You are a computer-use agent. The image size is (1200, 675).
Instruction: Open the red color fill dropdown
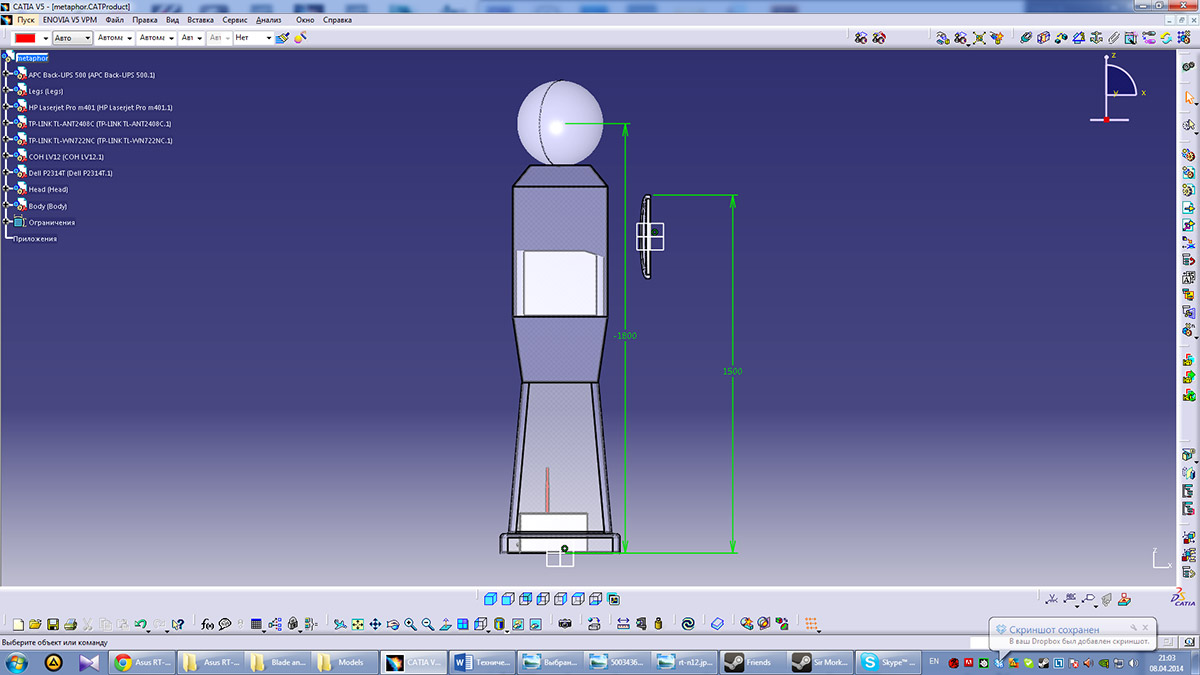tap(45, 38)
